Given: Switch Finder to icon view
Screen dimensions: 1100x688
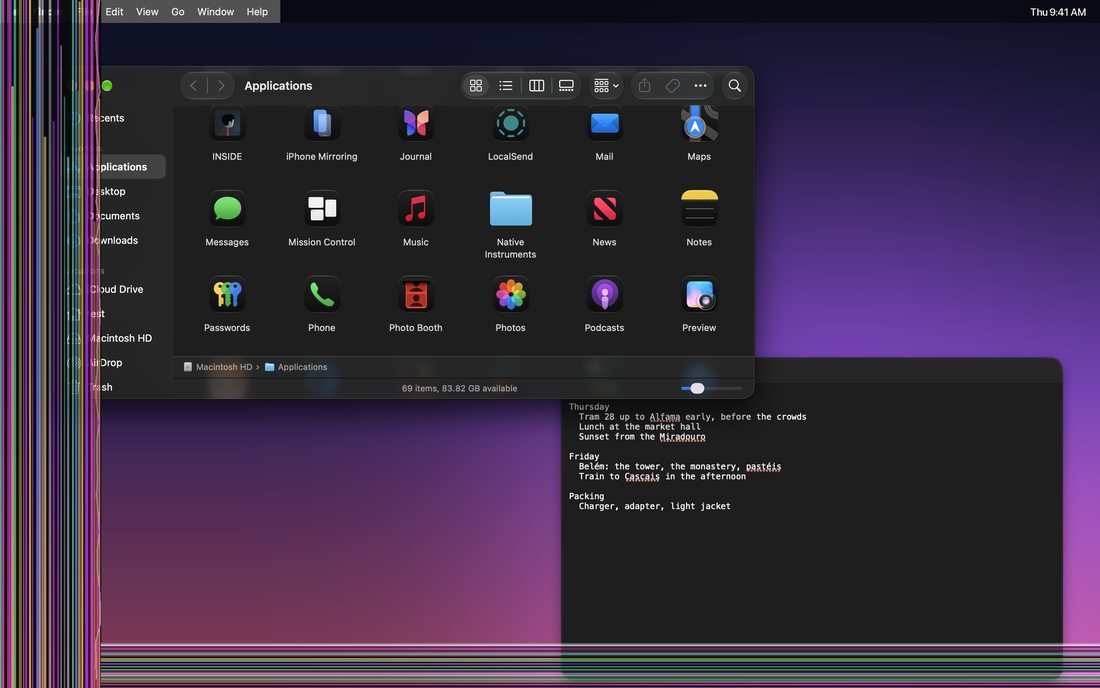Looking at the screenshot, I should coord(476,86).
